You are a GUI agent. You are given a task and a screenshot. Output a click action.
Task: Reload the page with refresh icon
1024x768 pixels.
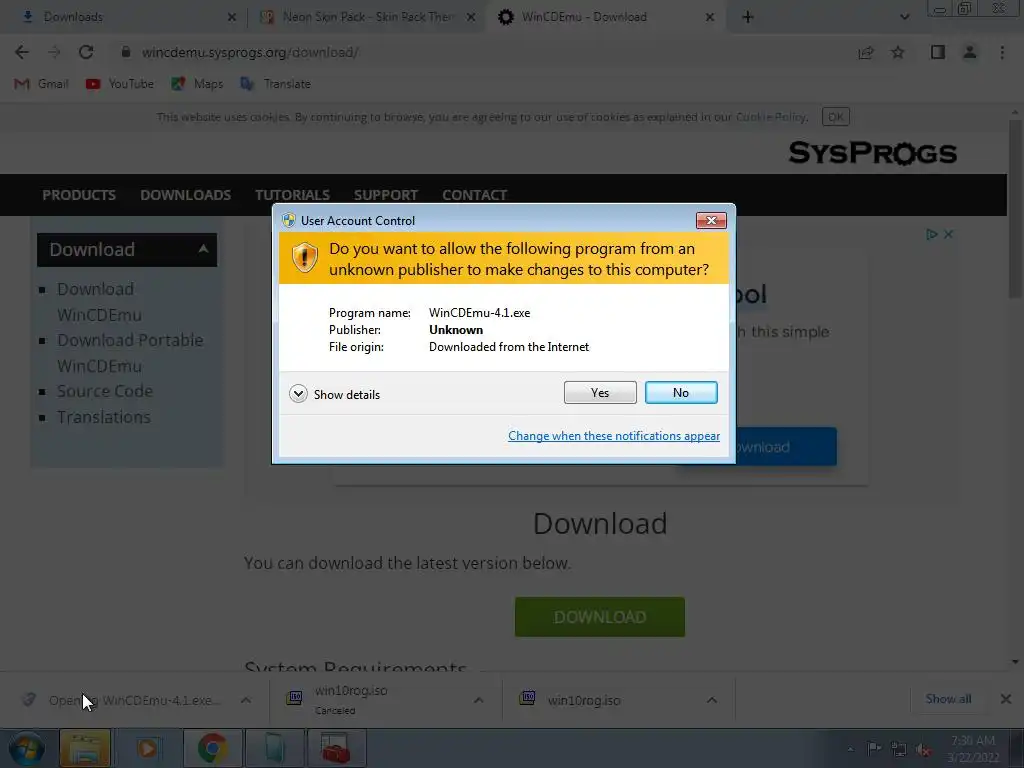click(x=86, y=52)
